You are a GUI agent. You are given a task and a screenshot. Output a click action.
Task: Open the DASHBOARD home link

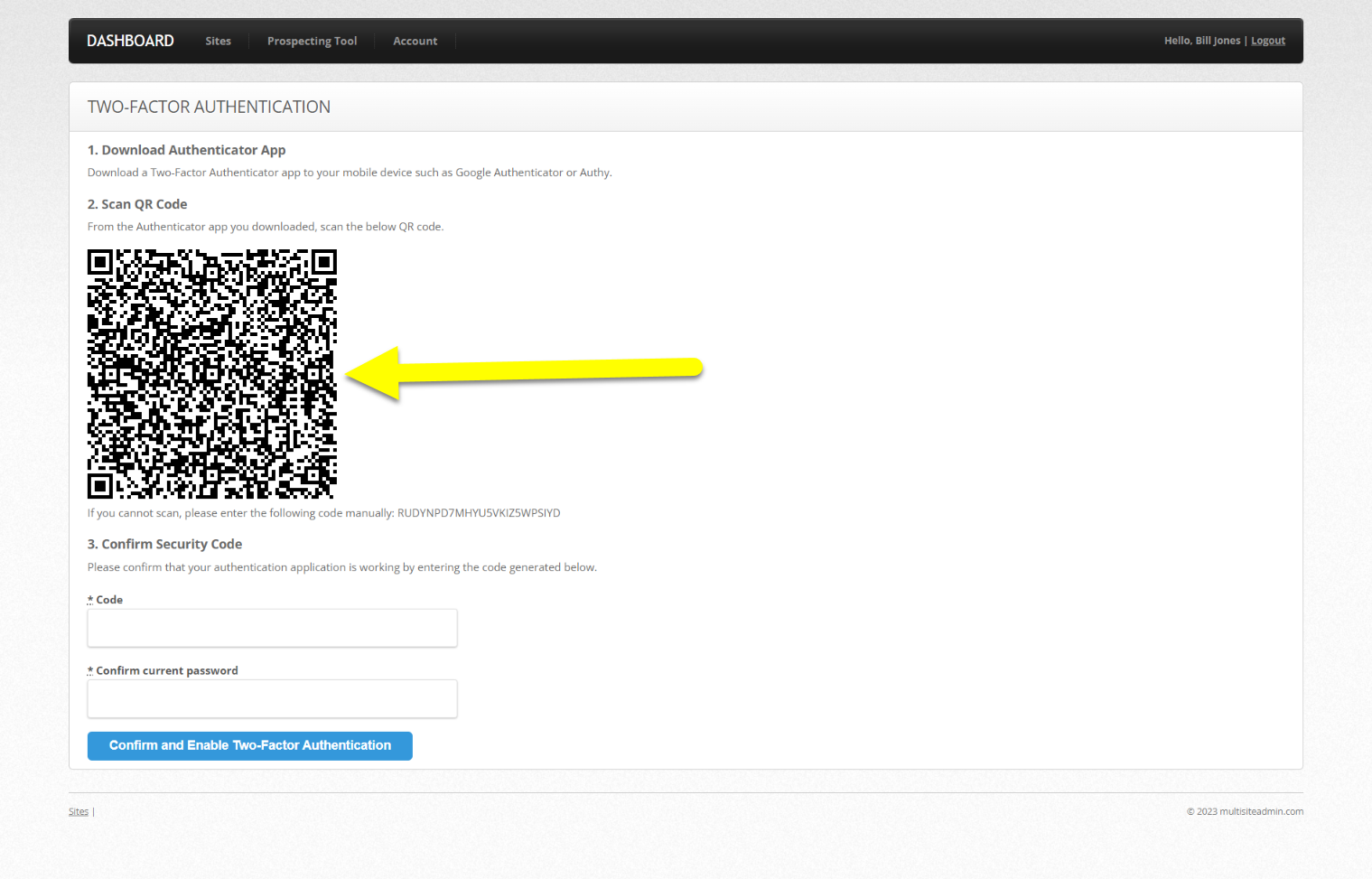tap(130, 41)
